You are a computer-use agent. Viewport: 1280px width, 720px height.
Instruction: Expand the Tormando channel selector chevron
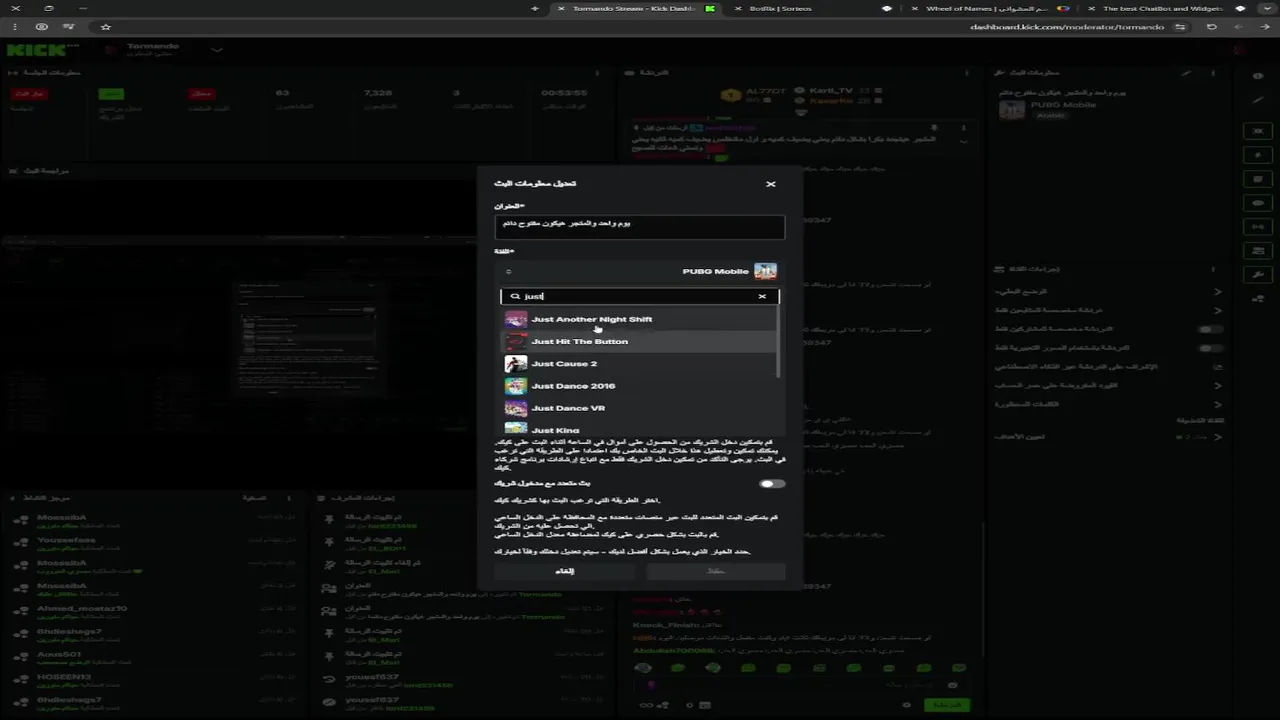click(x=217, y=50)
